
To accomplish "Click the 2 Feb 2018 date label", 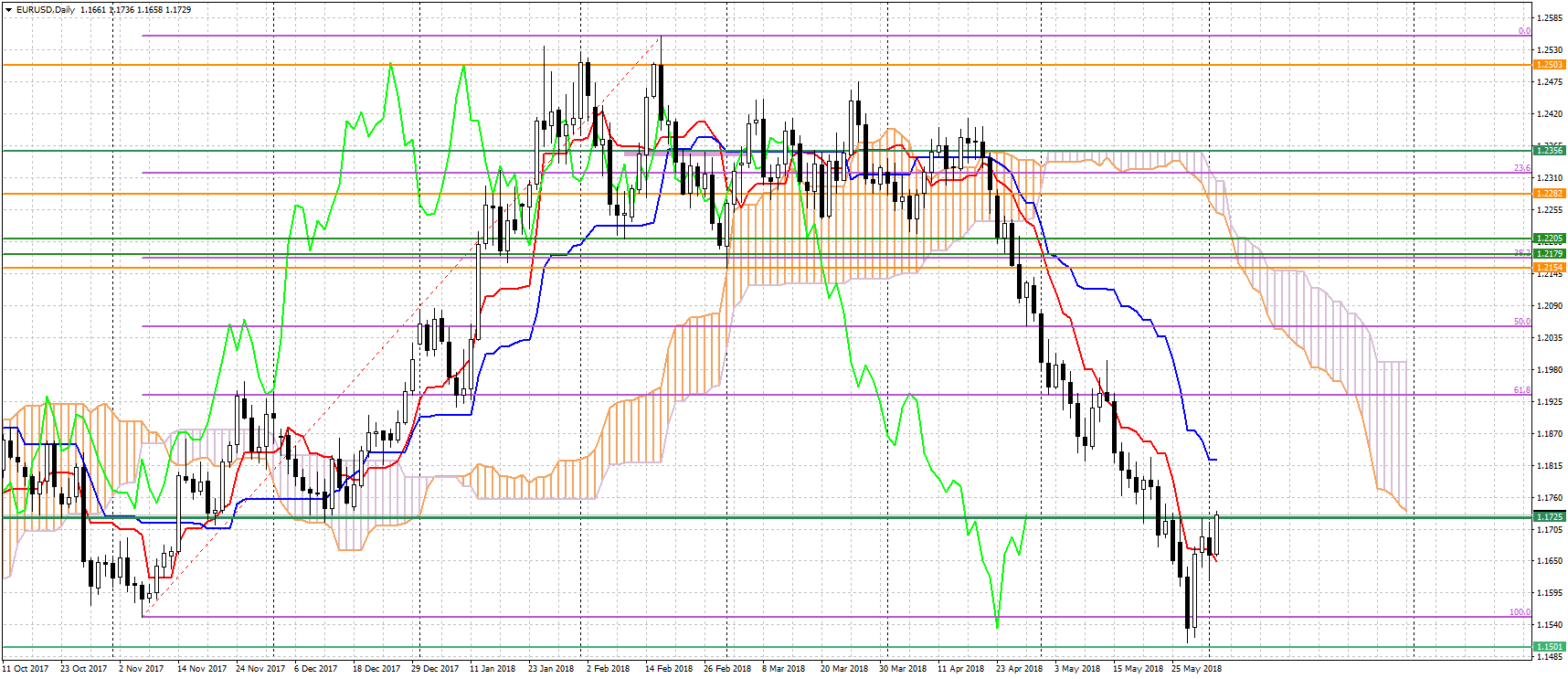I will (x=609, y=669).
